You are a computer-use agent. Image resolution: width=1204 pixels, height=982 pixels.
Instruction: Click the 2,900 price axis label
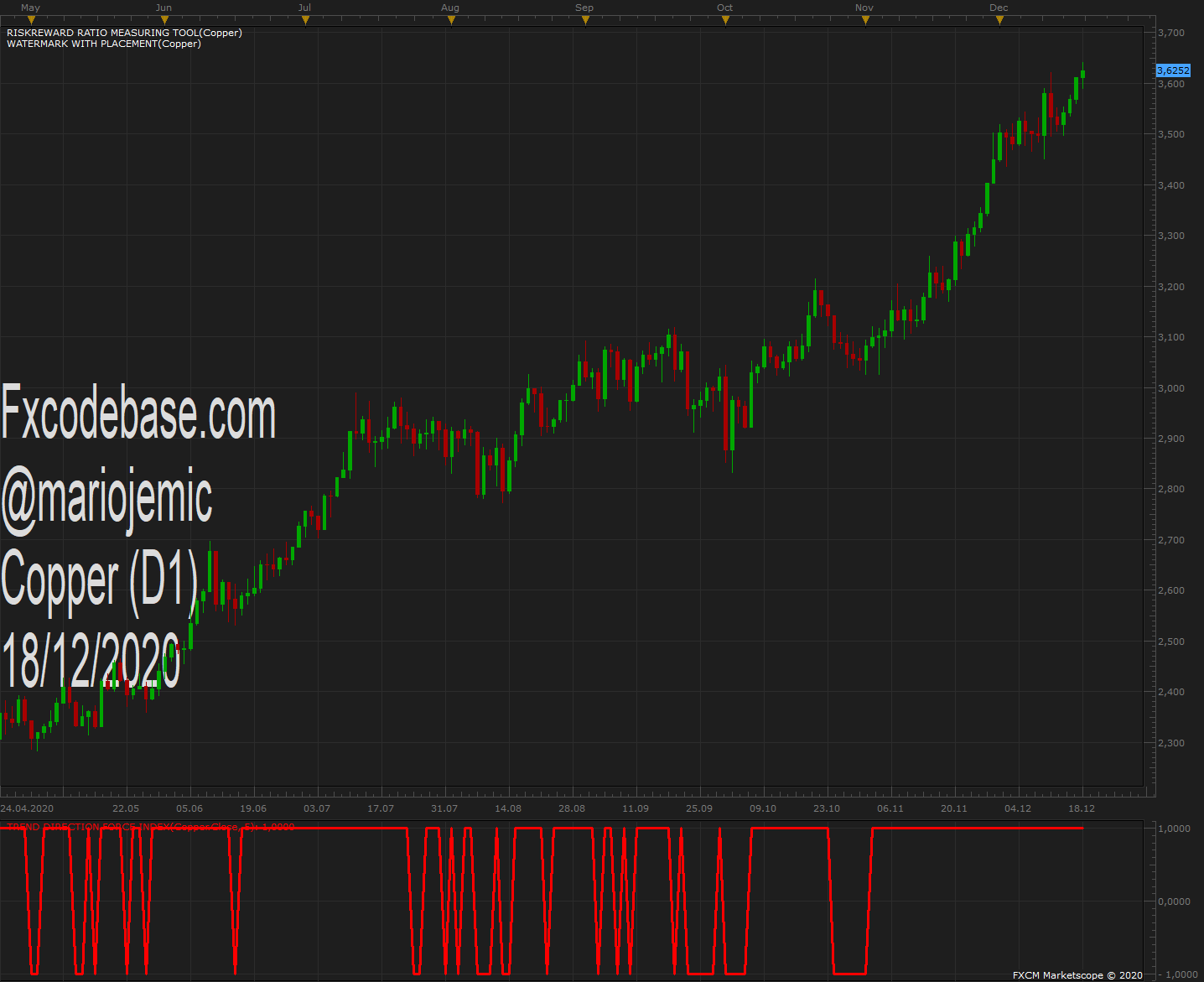point(1171,439)
